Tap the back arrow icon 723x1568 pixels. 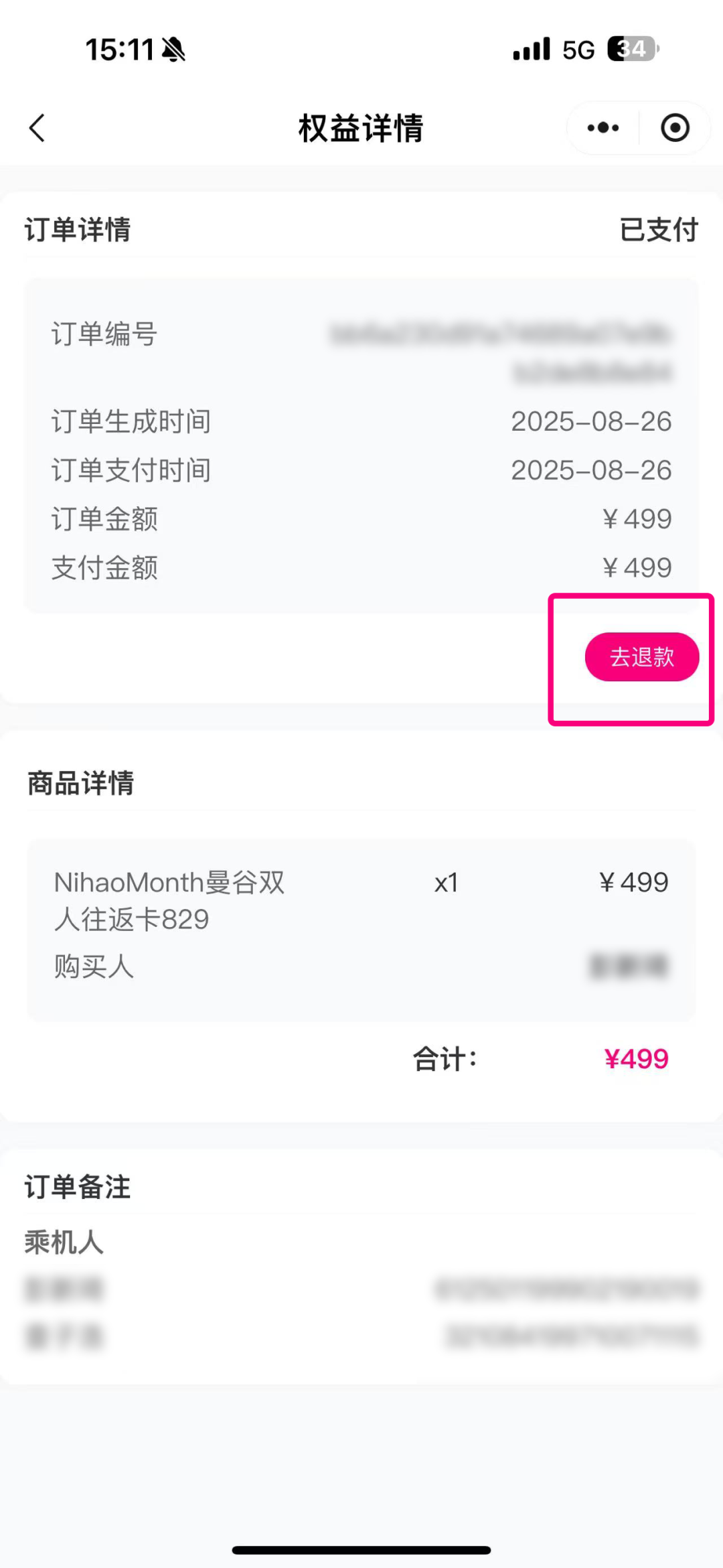click(x=37, y=128)
